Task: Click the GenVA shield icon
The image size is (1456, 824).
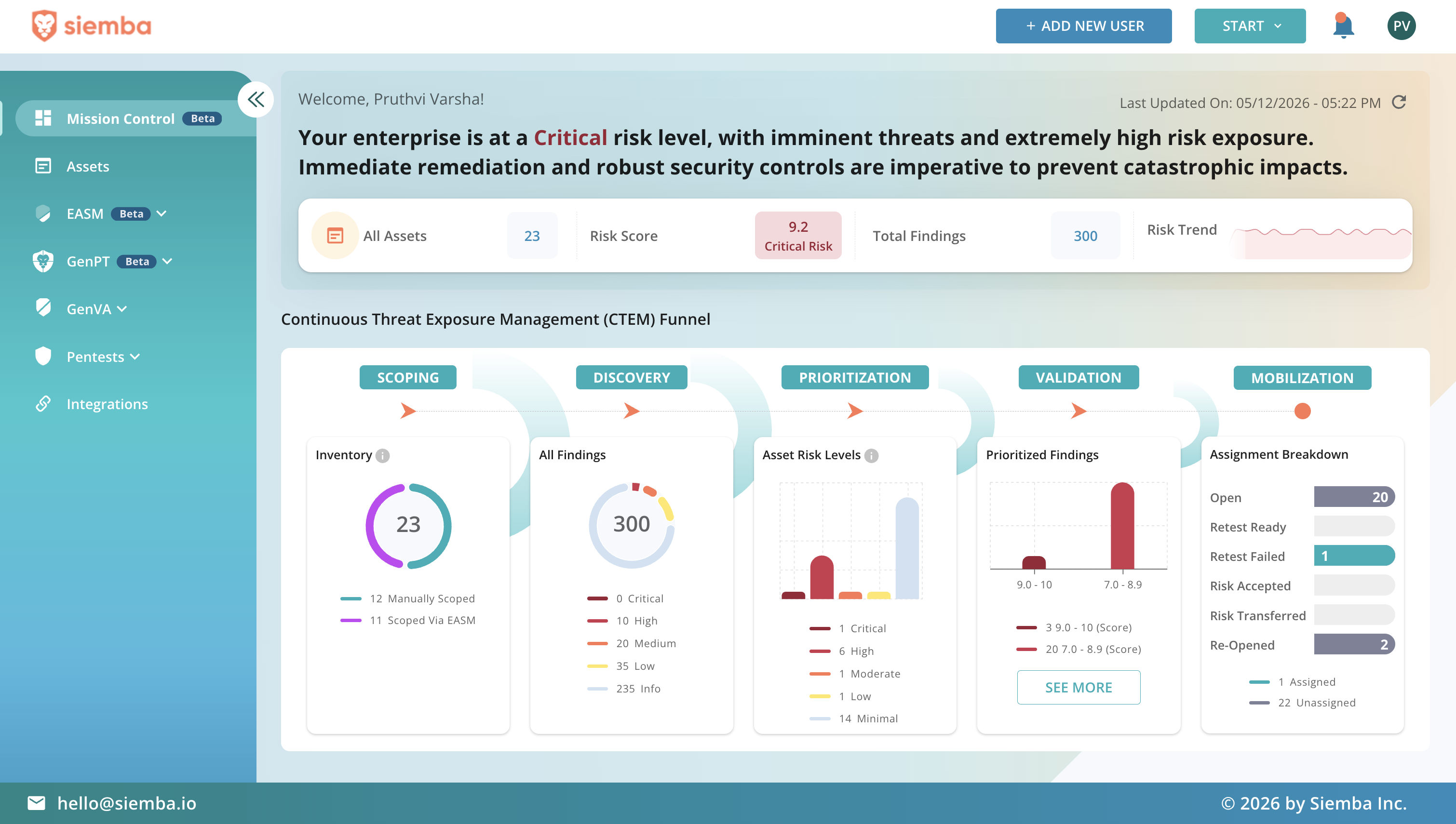Action: [x=43, y=308]
